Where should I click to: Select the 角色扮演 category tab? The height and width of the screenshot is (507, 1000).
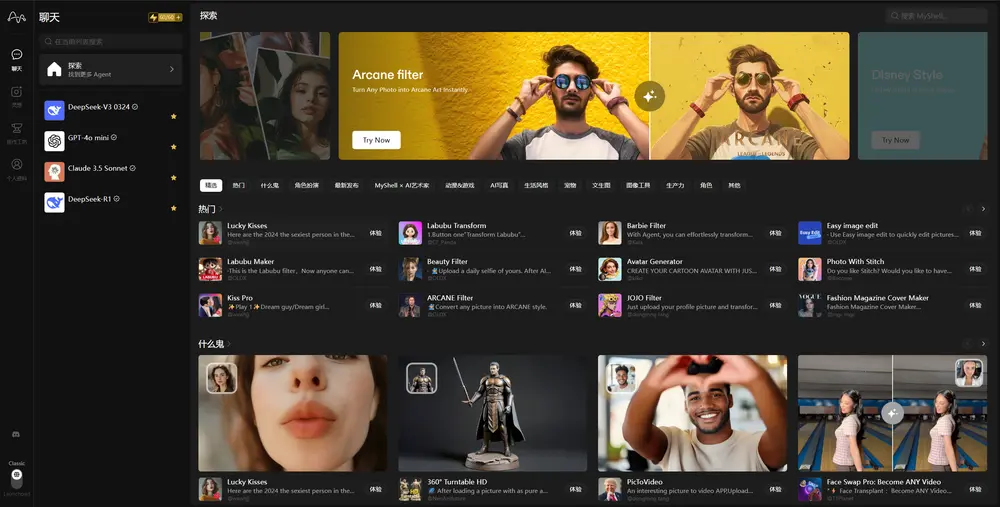[x=307, y=186]
